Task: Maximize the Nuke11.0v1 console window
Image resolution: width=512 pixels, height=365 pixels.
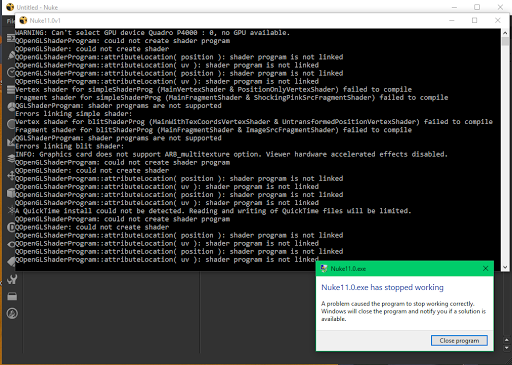Action: point(474,20)
